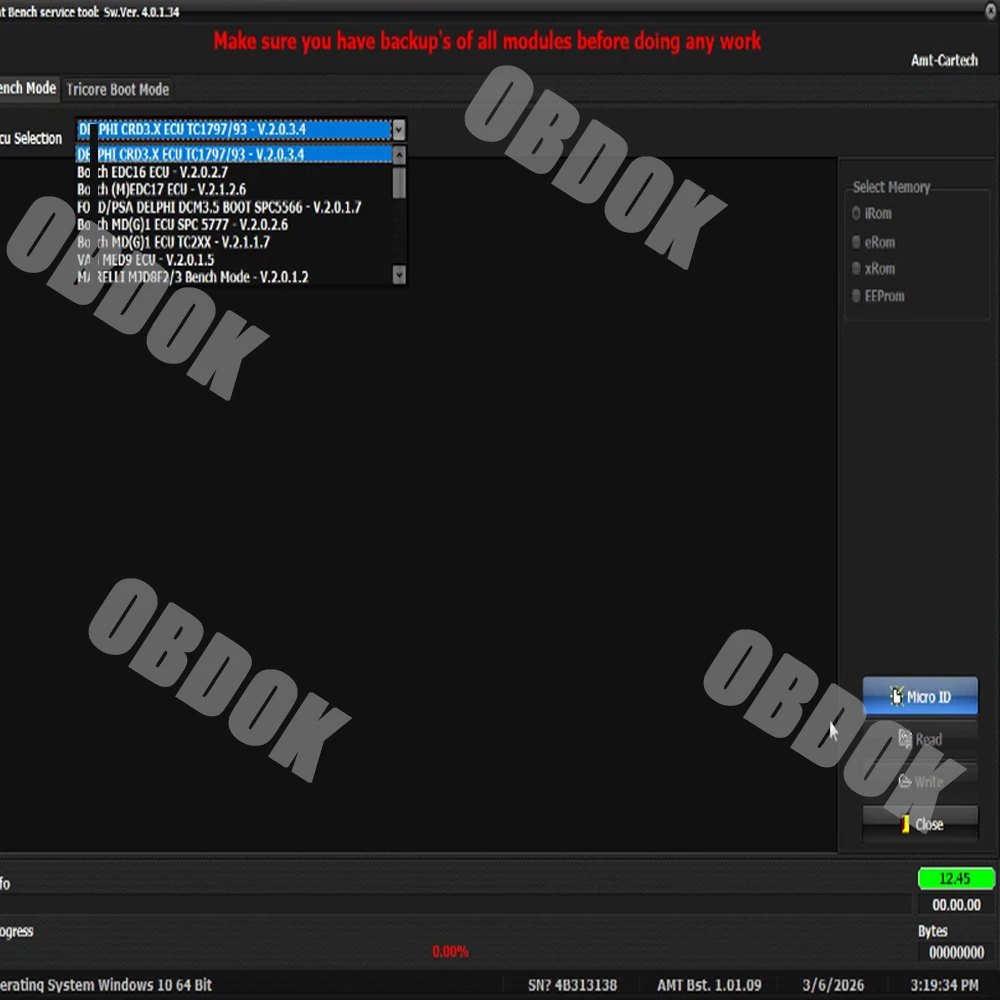Click the Select Memory group label

[x=891, y=187]
